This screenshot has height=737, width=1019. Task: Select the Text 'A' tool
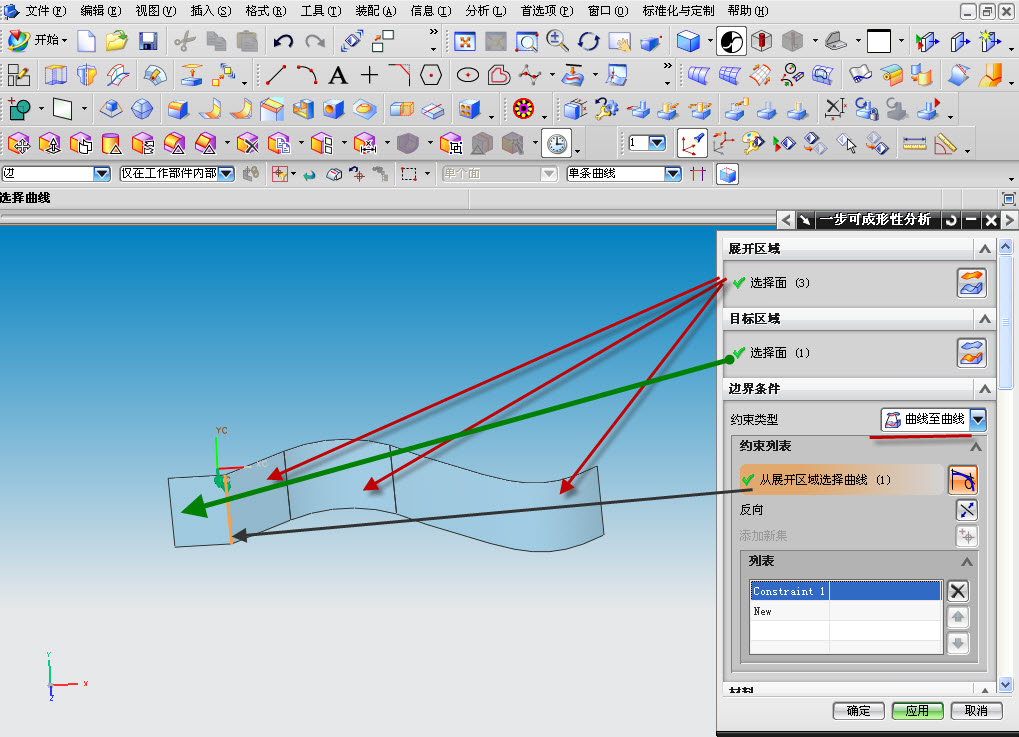(338, 75)
